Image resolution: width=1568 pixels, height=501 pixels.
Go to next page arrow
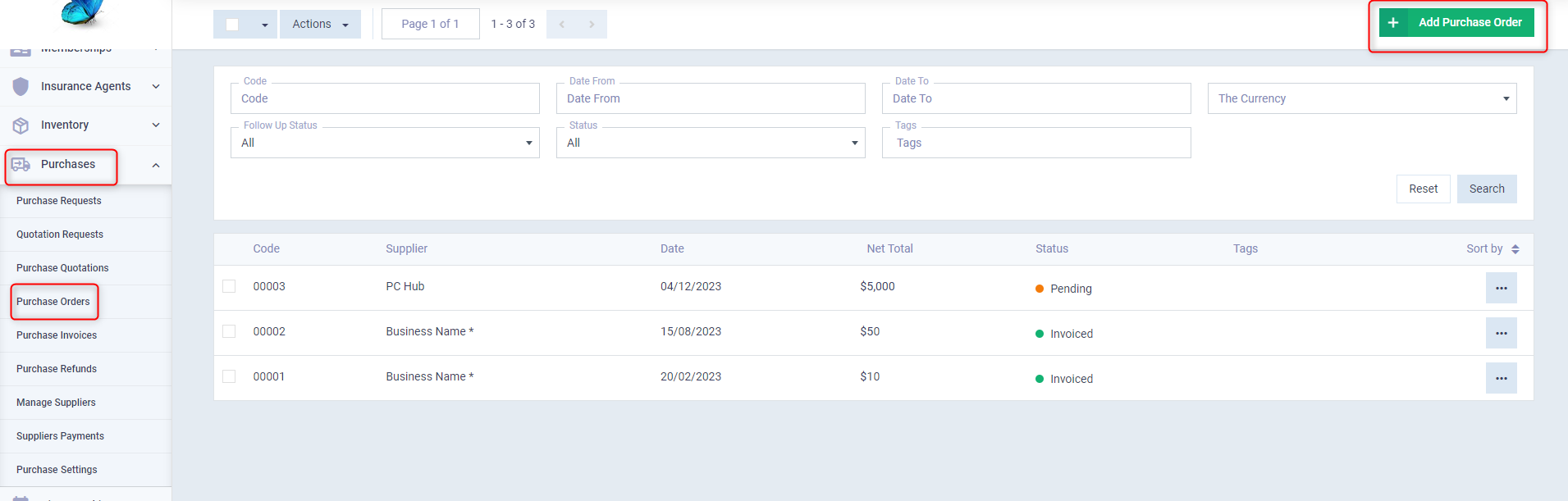pos(592,25)
